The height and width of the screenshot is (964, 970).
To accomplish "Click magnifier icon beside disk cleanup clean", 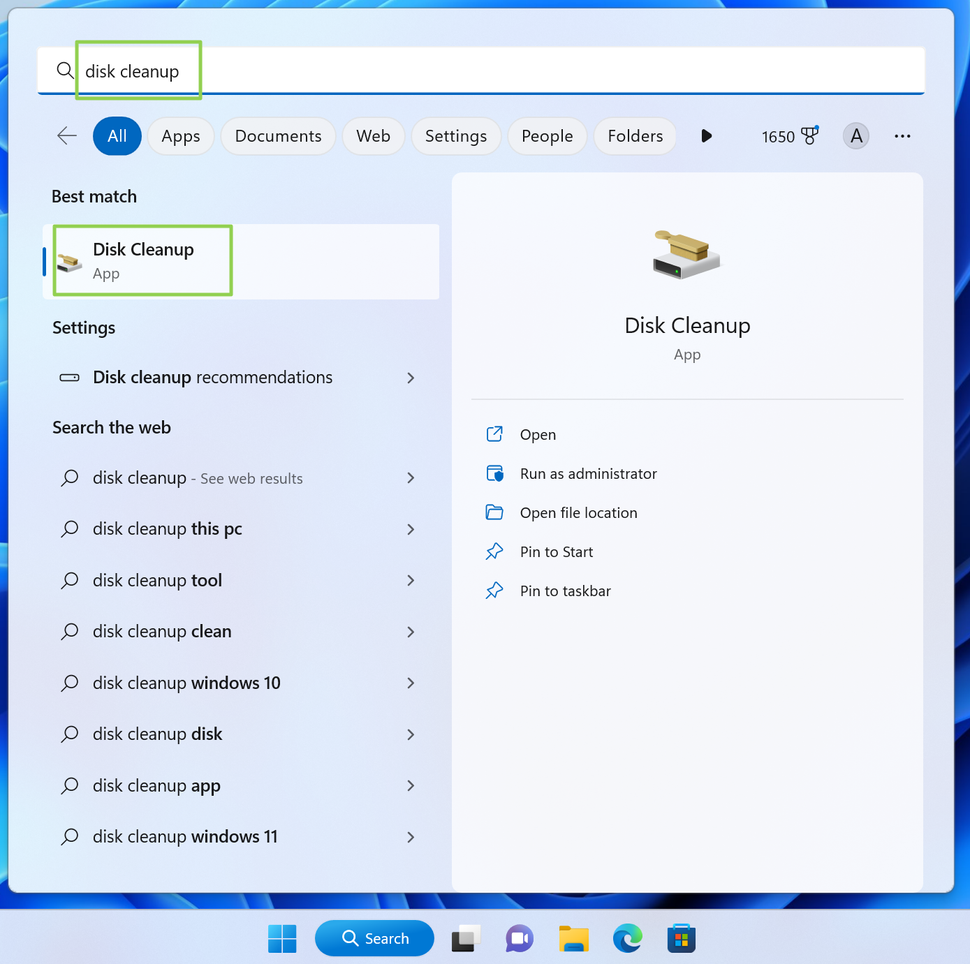I will [x=69, y=632].
